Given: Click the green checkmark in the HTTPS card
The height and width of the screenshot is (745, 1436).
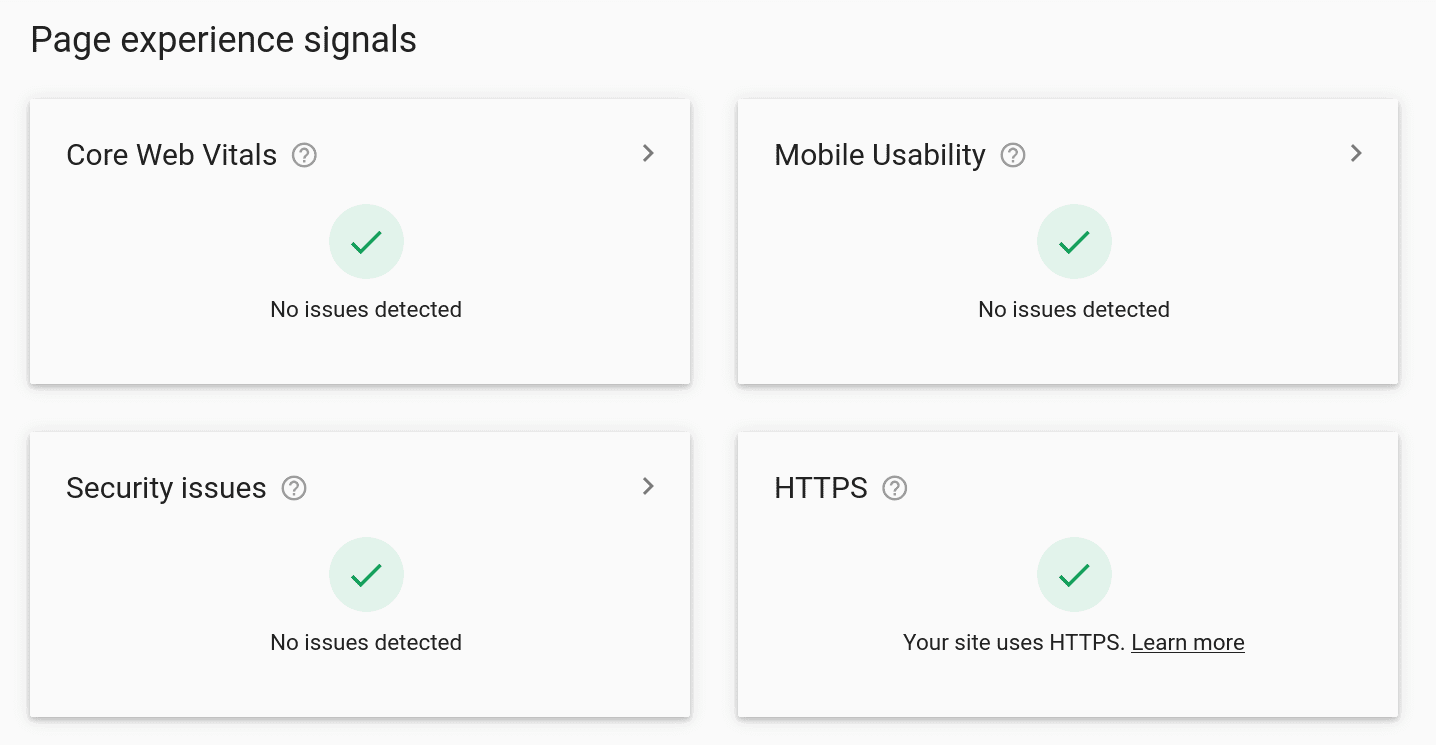Looking at the screenshot, I should [1074, 574].
